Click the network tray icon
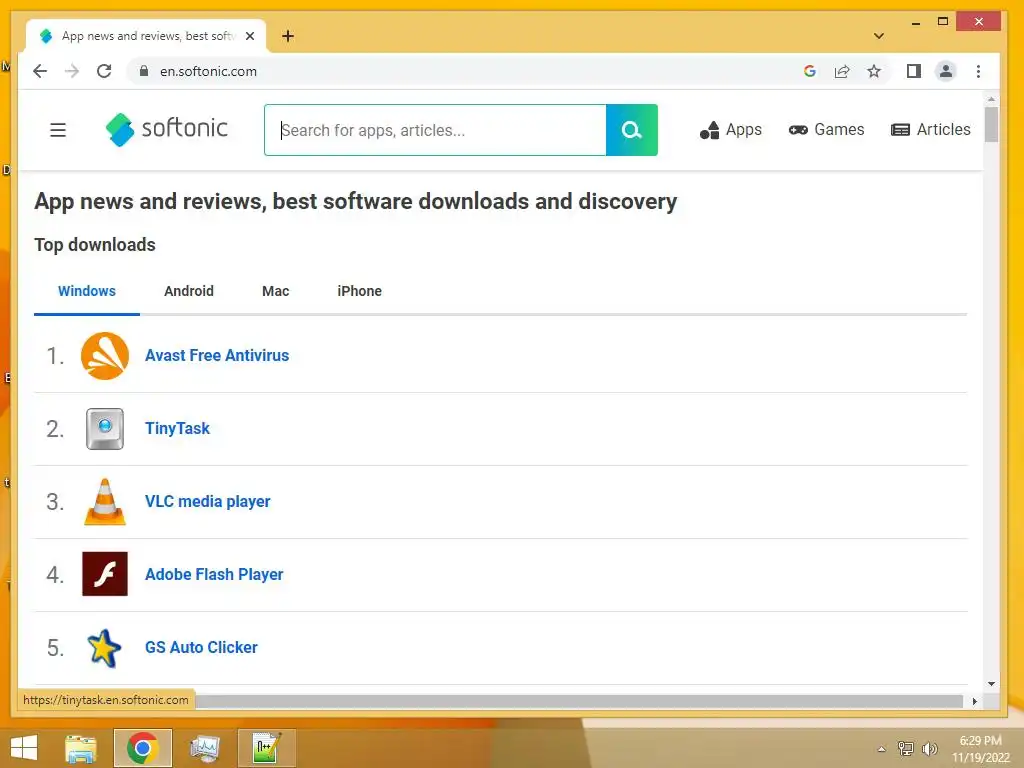Image resolution: width=1024 pixels, height=768 pixels. pyautogui.click(x=906, y=748)
